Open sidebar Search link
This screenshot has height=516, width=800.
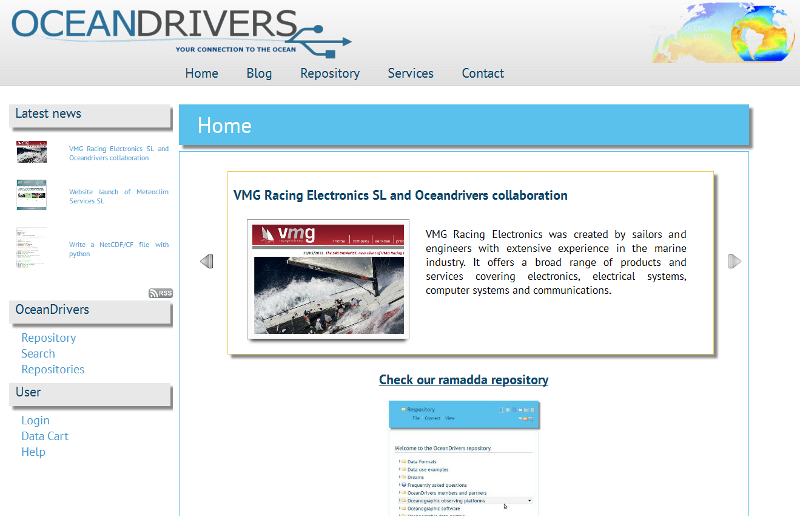click(x=38, y=354)
